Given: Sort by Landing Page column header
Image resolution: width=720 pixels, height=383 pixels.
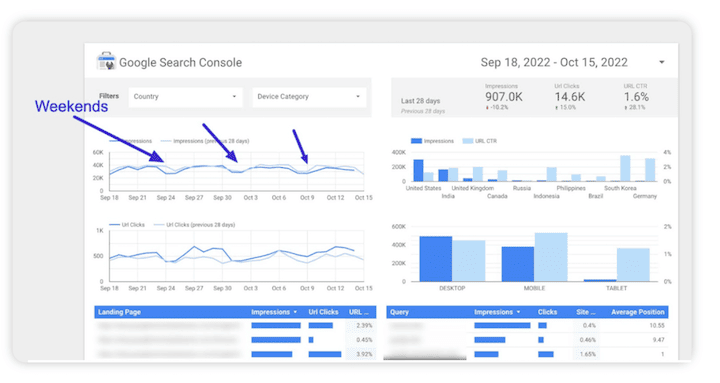Looking at the screenshot, I should pos(119,312).
